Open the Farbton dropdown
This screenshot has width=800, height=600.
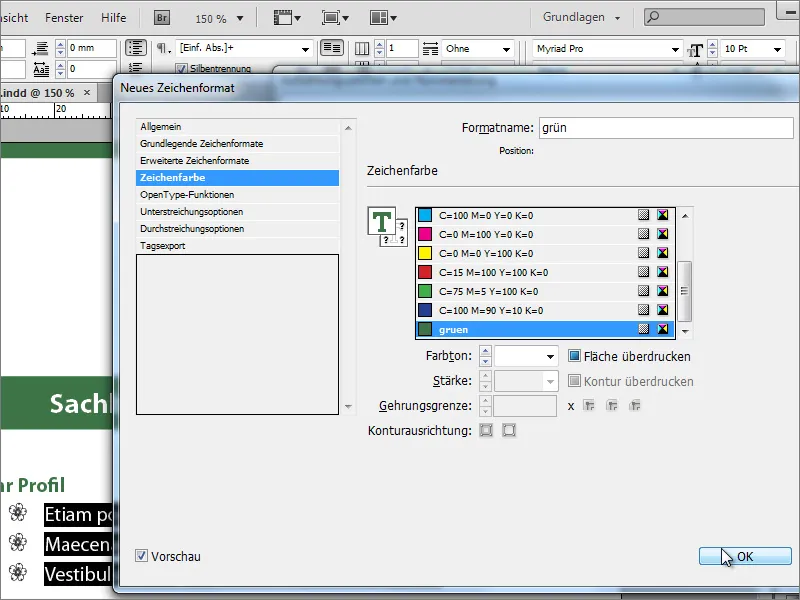pos(549,356)
